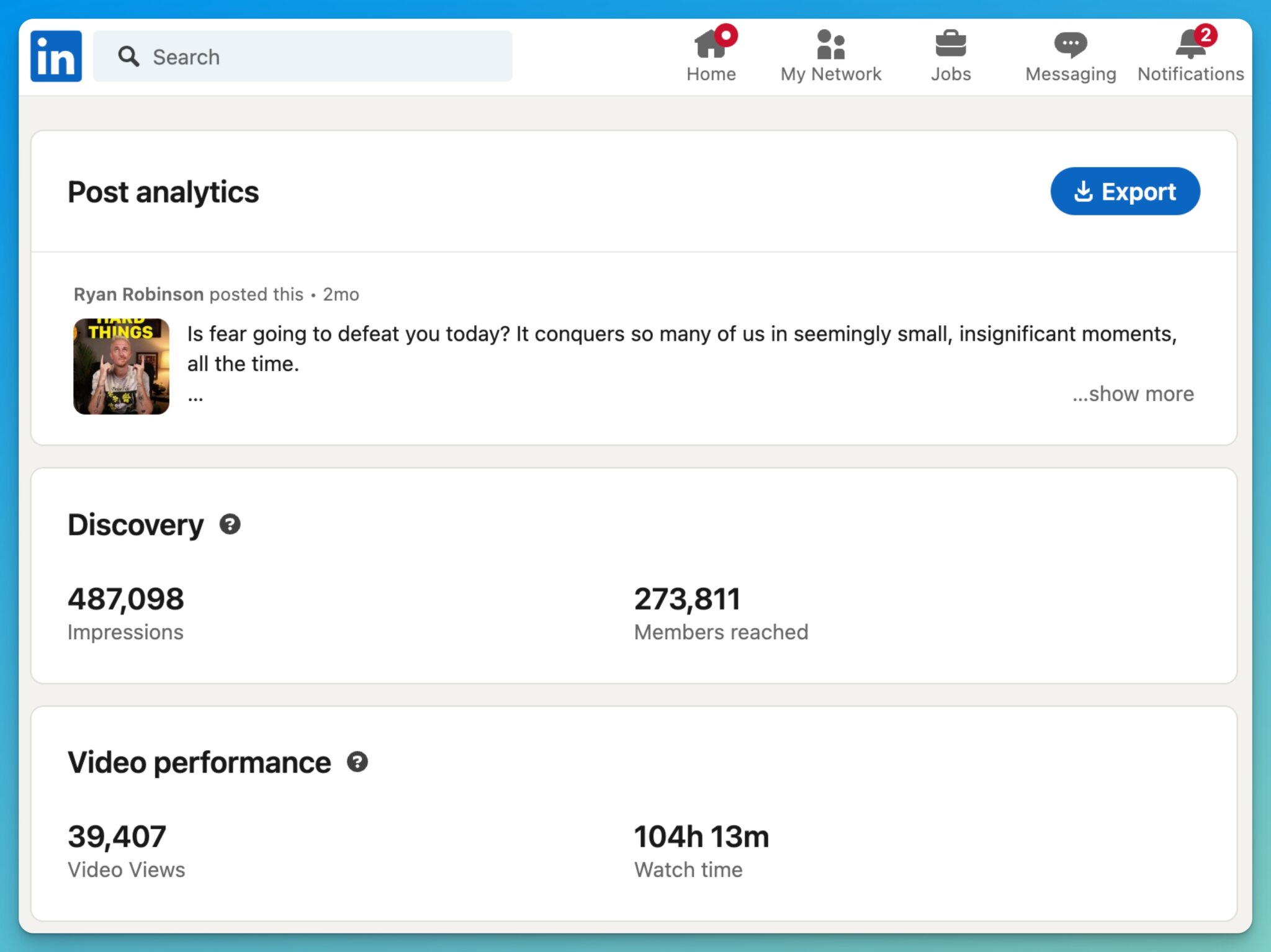Click the search magnifier icon
The height and width of the screenshot is (952, 1271).
(x=128, y=56)
